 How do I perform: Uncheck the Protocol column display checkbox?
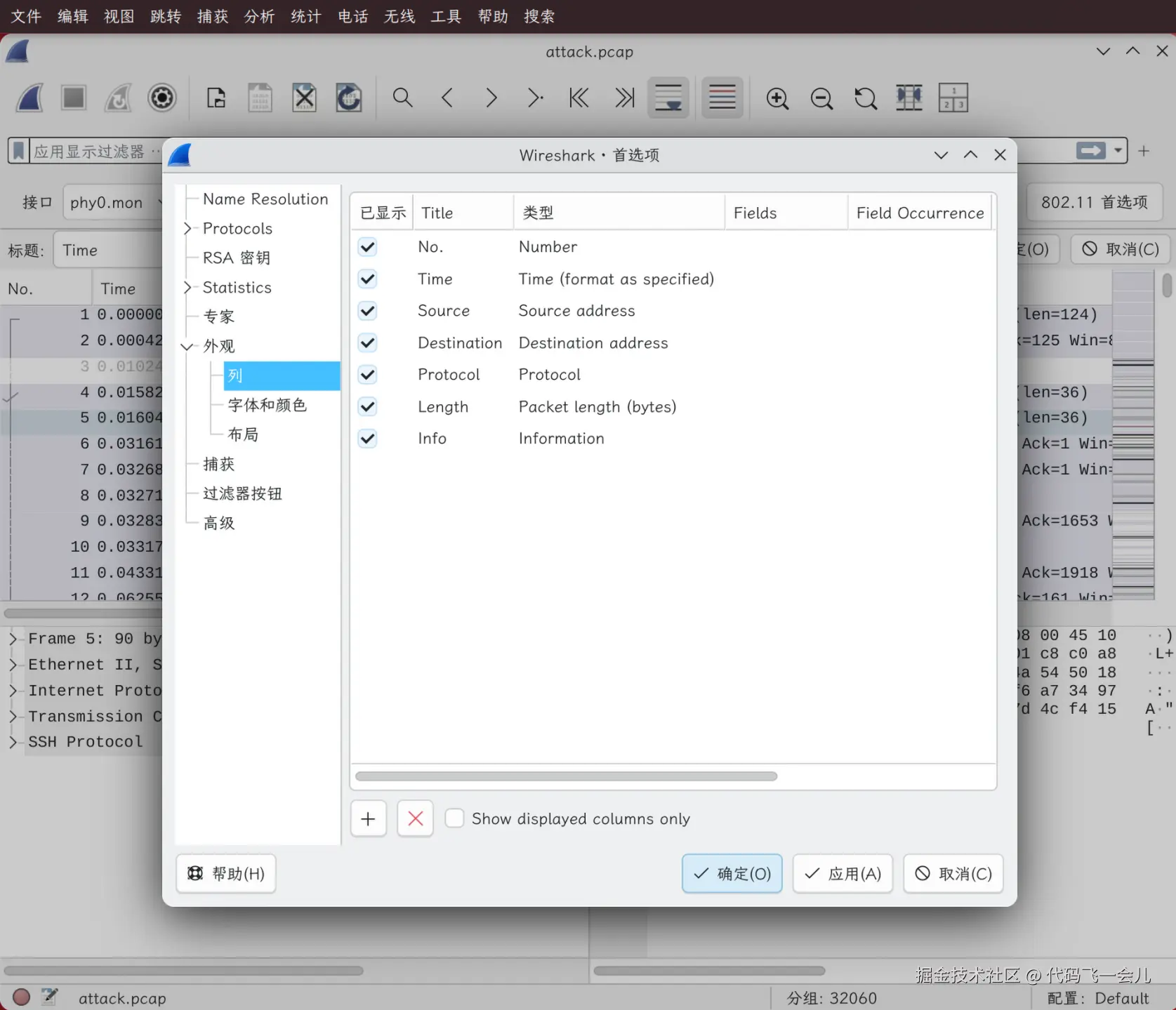click(x=368, y=375)
